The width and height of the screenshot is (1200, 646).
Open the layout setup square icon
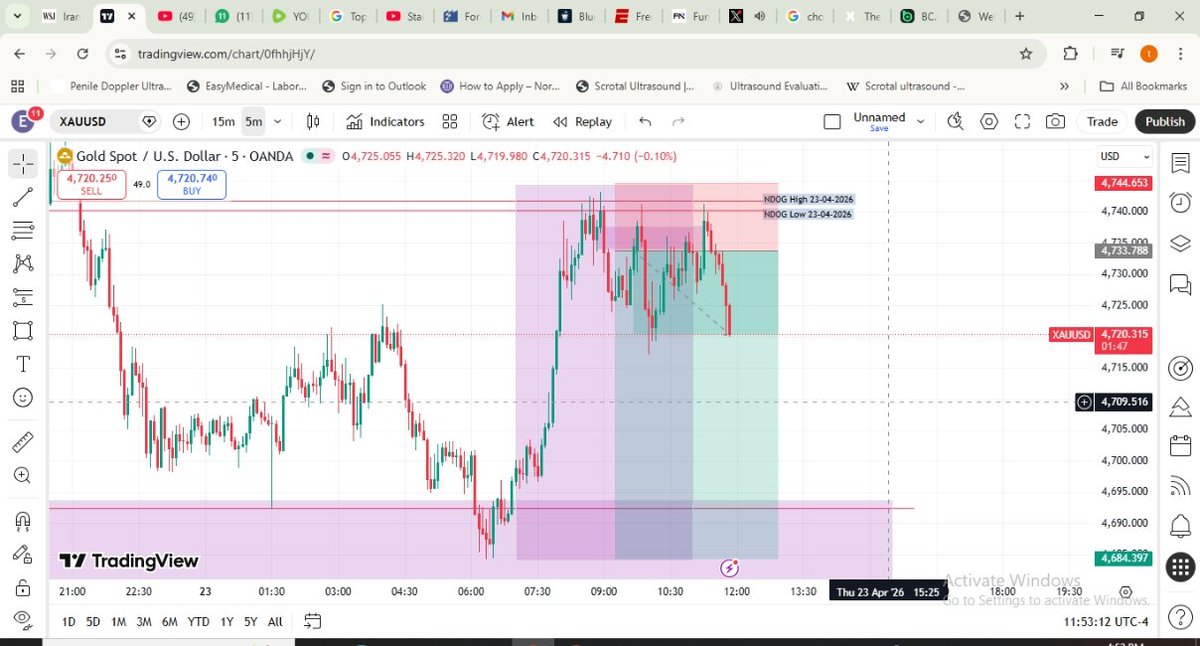pyautogui.click(x=832, y=122)
